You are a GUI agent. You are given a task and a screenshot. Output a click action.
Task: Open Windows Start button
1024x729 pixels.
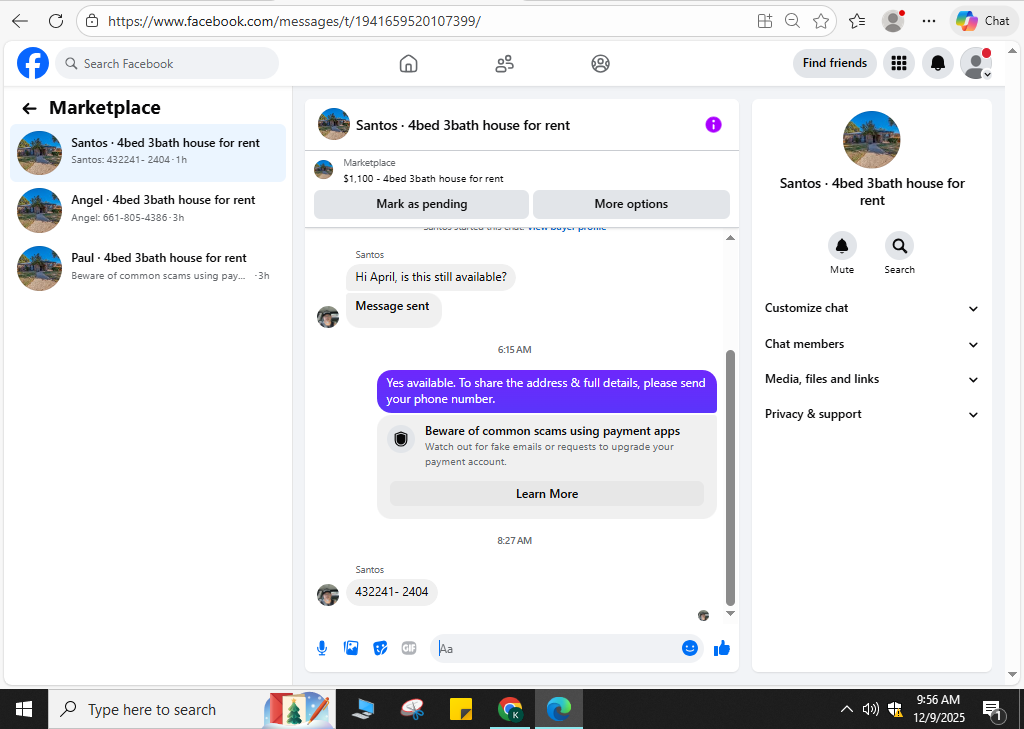pyautogui.click(x=24, y=709)
